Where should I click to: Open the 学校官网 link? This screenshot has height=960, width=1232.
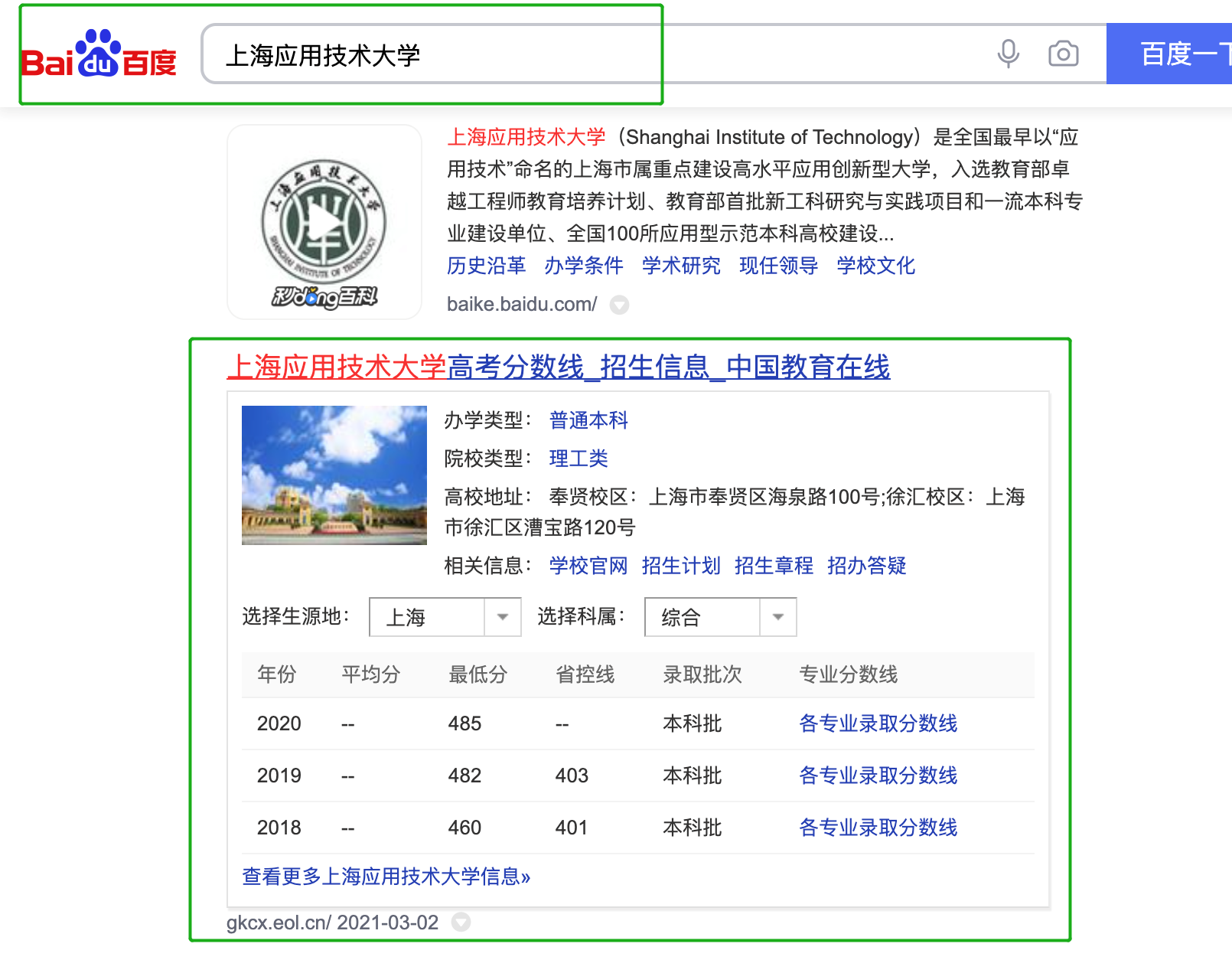pos(588,566)
